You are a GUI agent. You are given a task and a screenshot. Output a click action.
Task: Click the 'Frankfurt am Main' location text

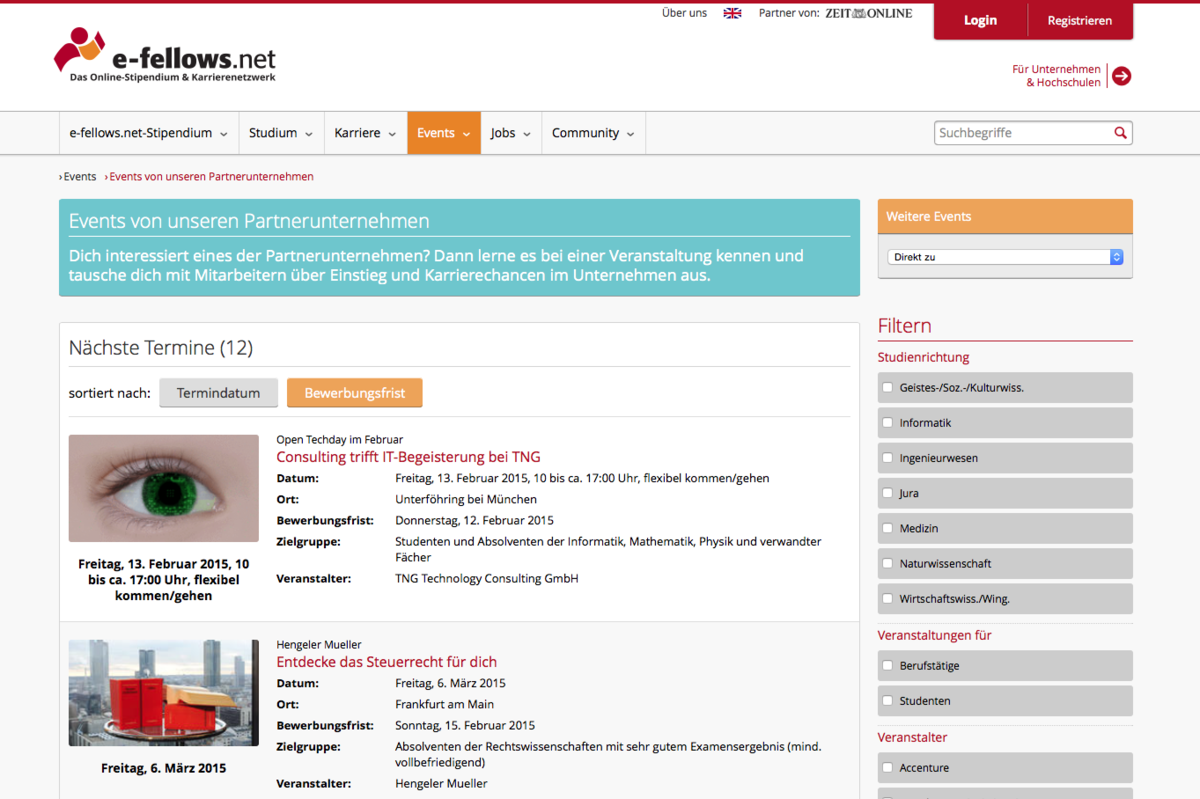445,704
